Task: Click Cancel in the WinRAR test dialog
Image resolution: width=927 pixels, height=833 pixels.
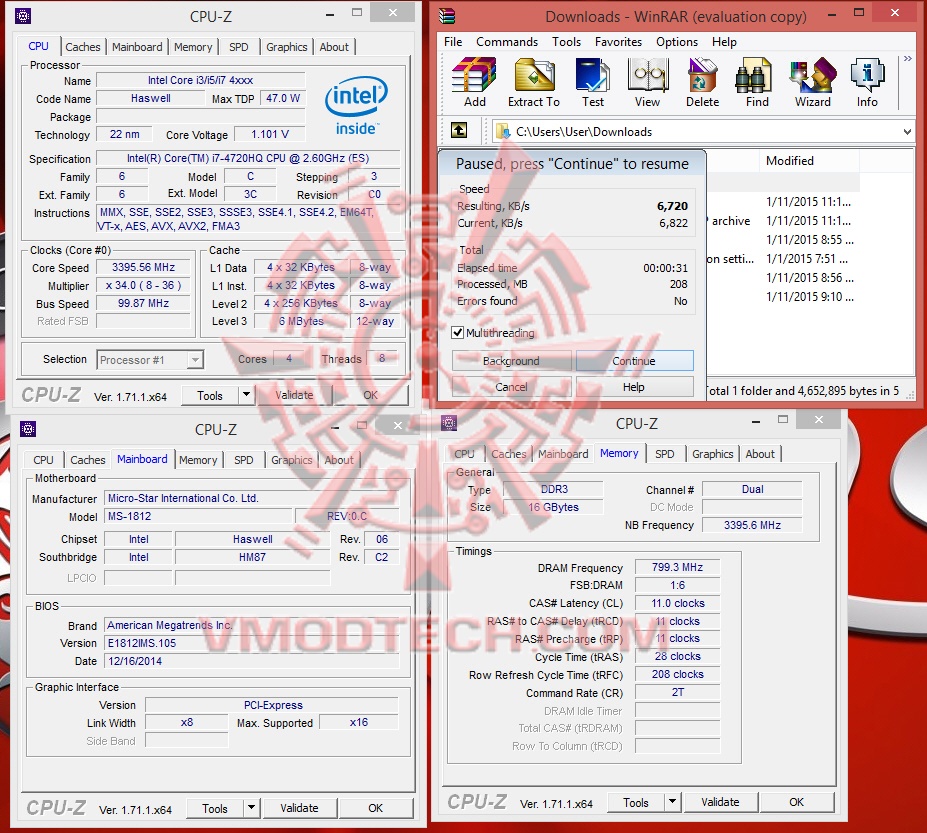Action: click(511, 387)
